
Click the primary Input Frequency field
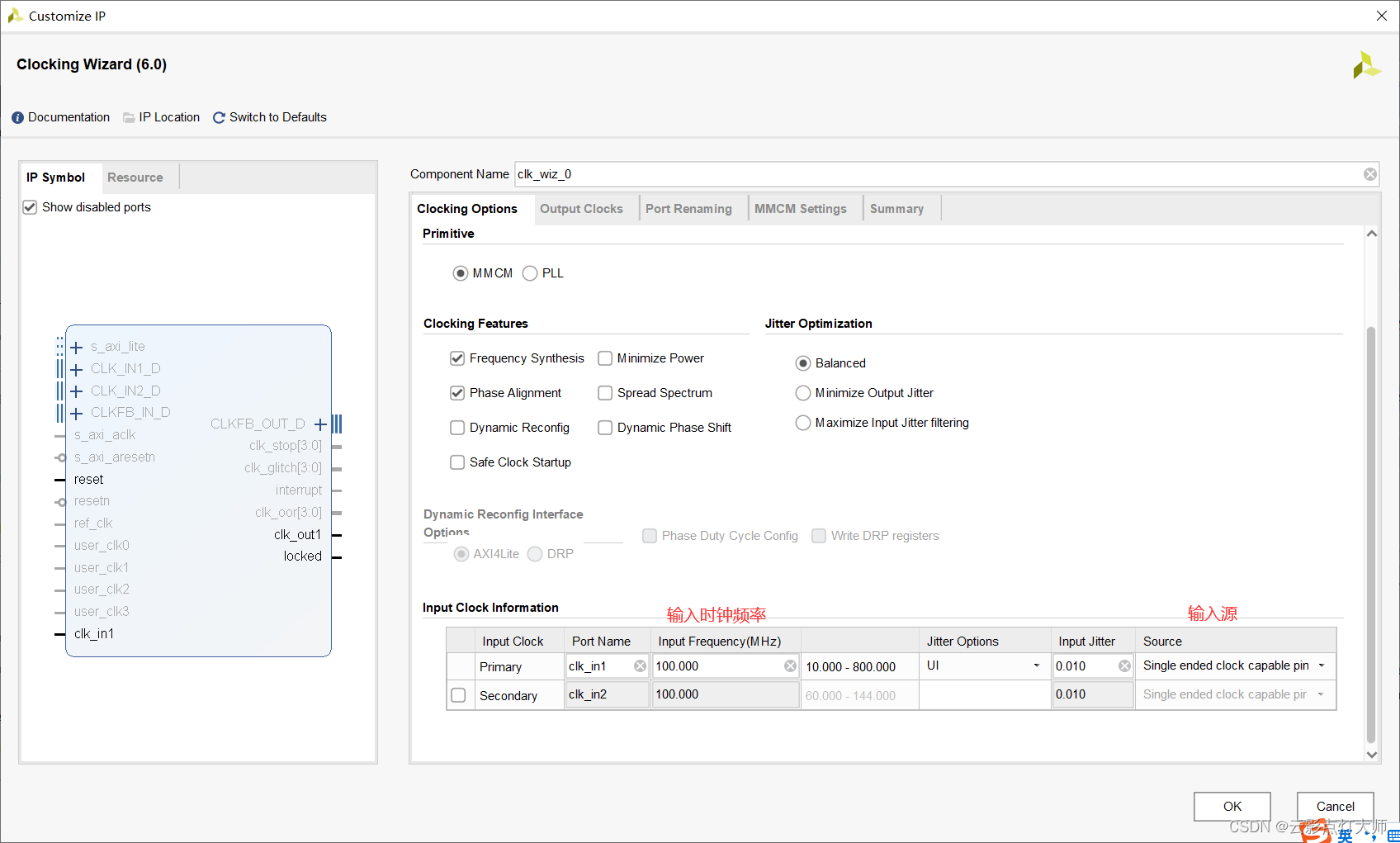point(725,666)
